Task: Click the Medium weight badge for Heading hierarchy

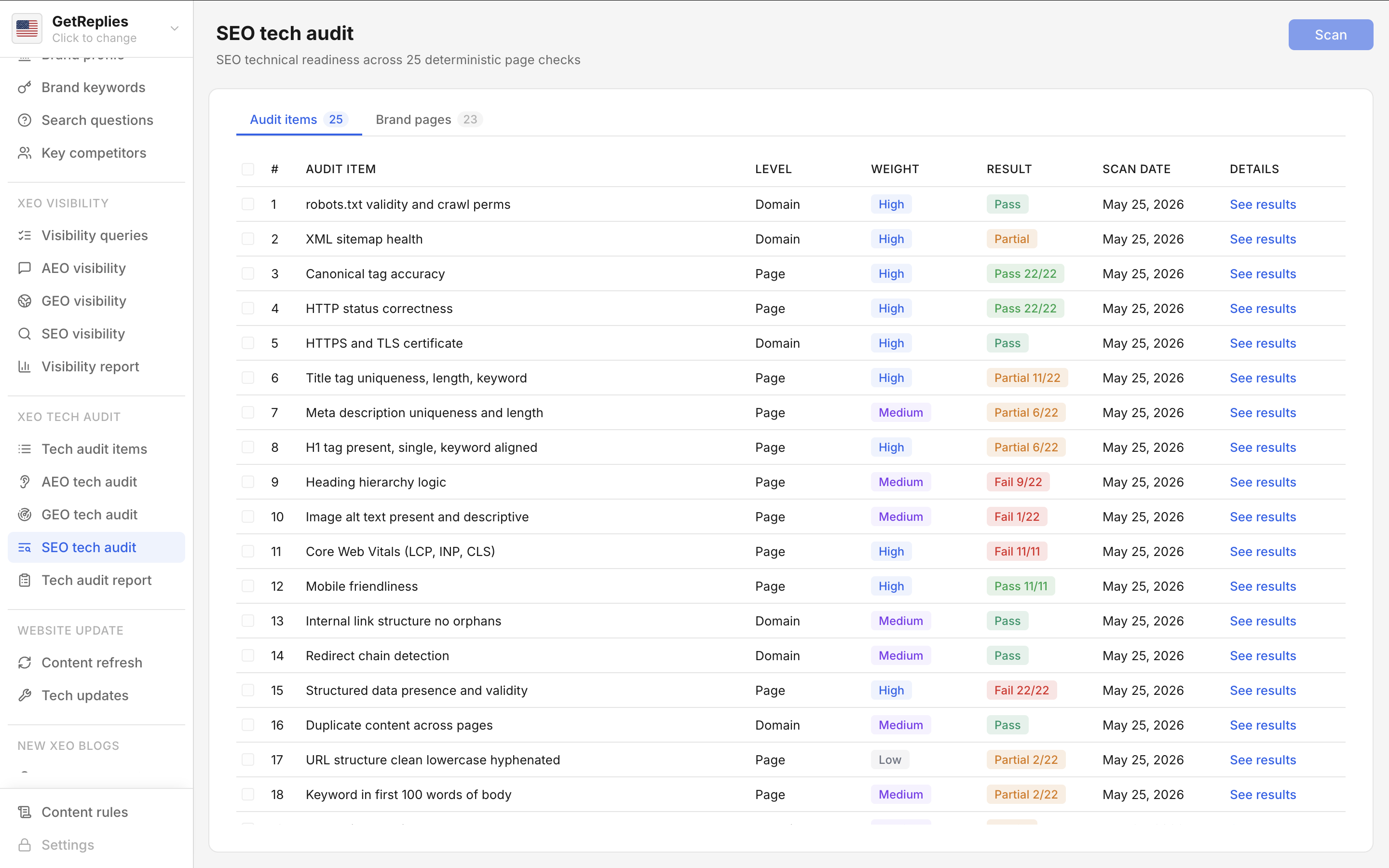Action: [x=900, y=482]
